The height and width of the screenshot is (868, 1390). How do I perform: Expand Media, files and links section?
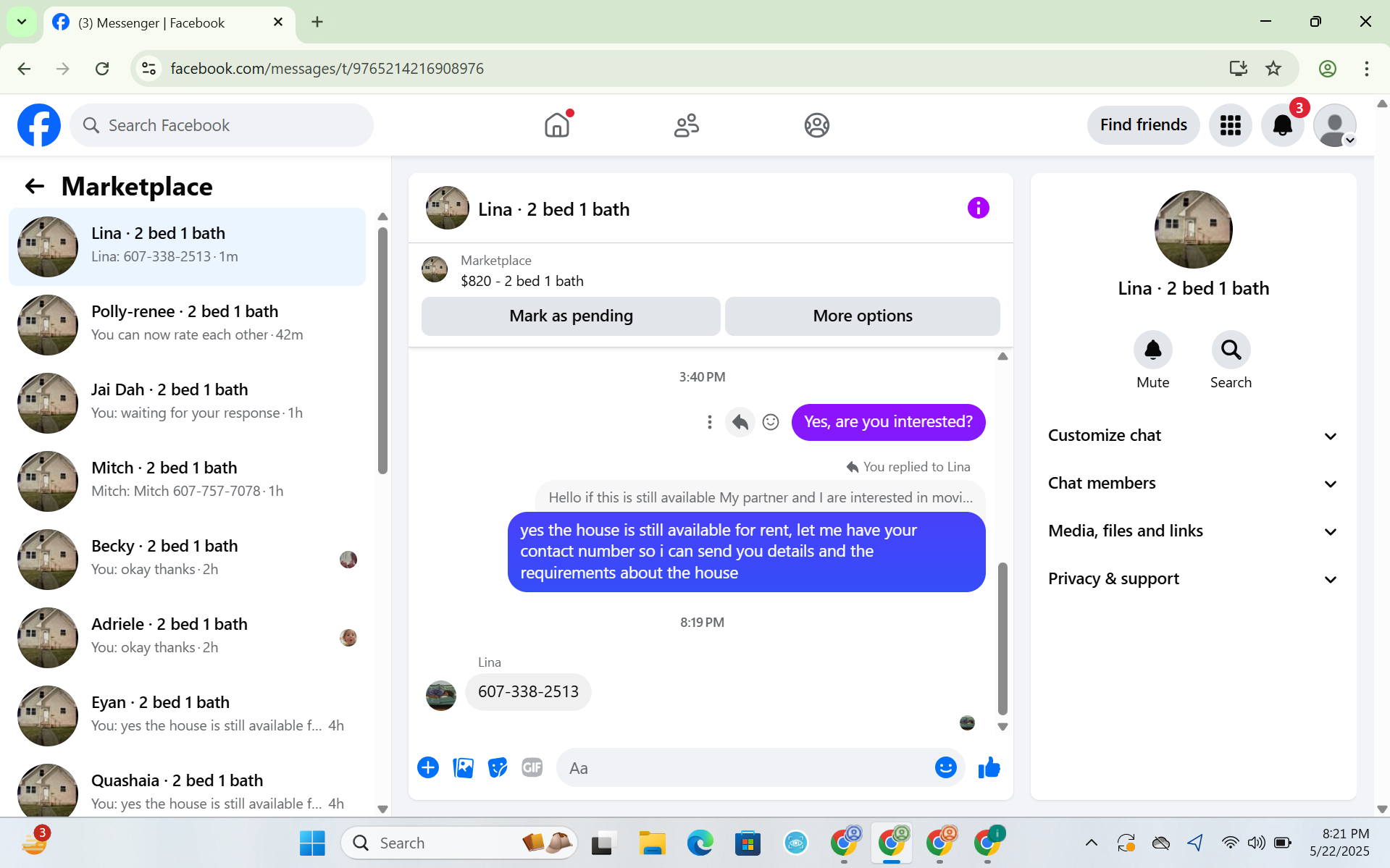point(1193,531)
